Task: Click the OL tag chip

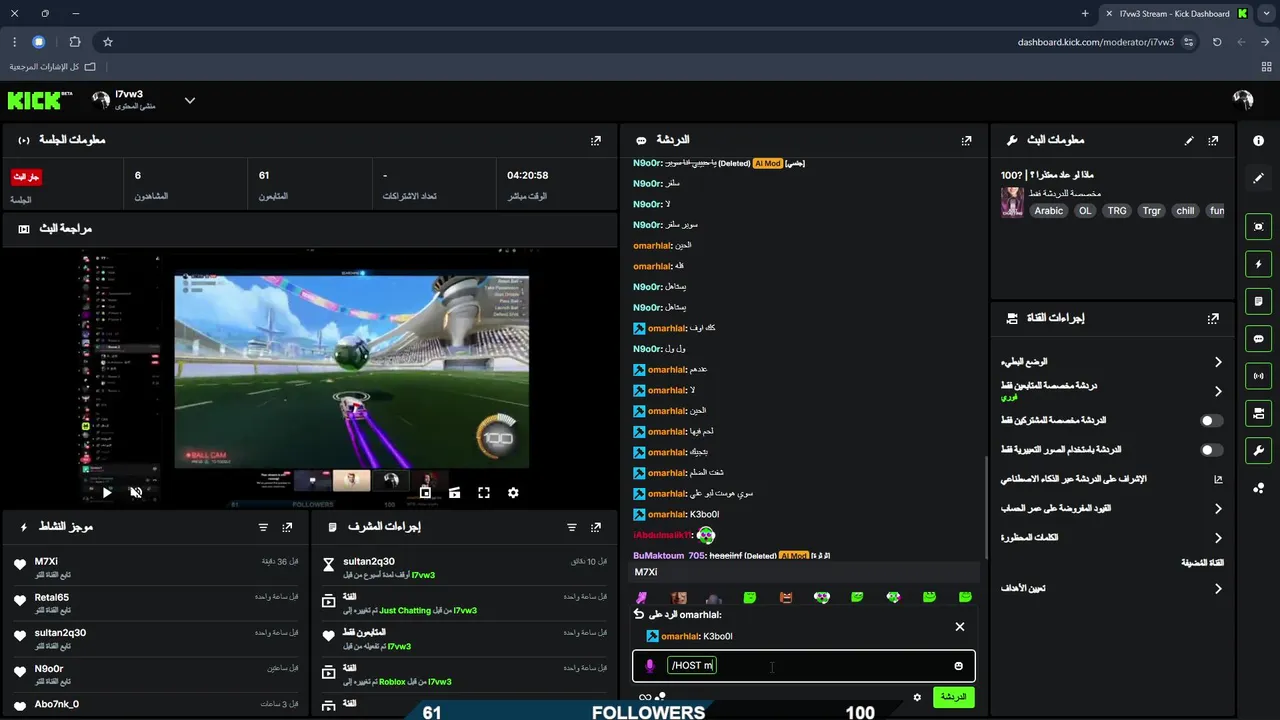Action: click(1085, 211)
